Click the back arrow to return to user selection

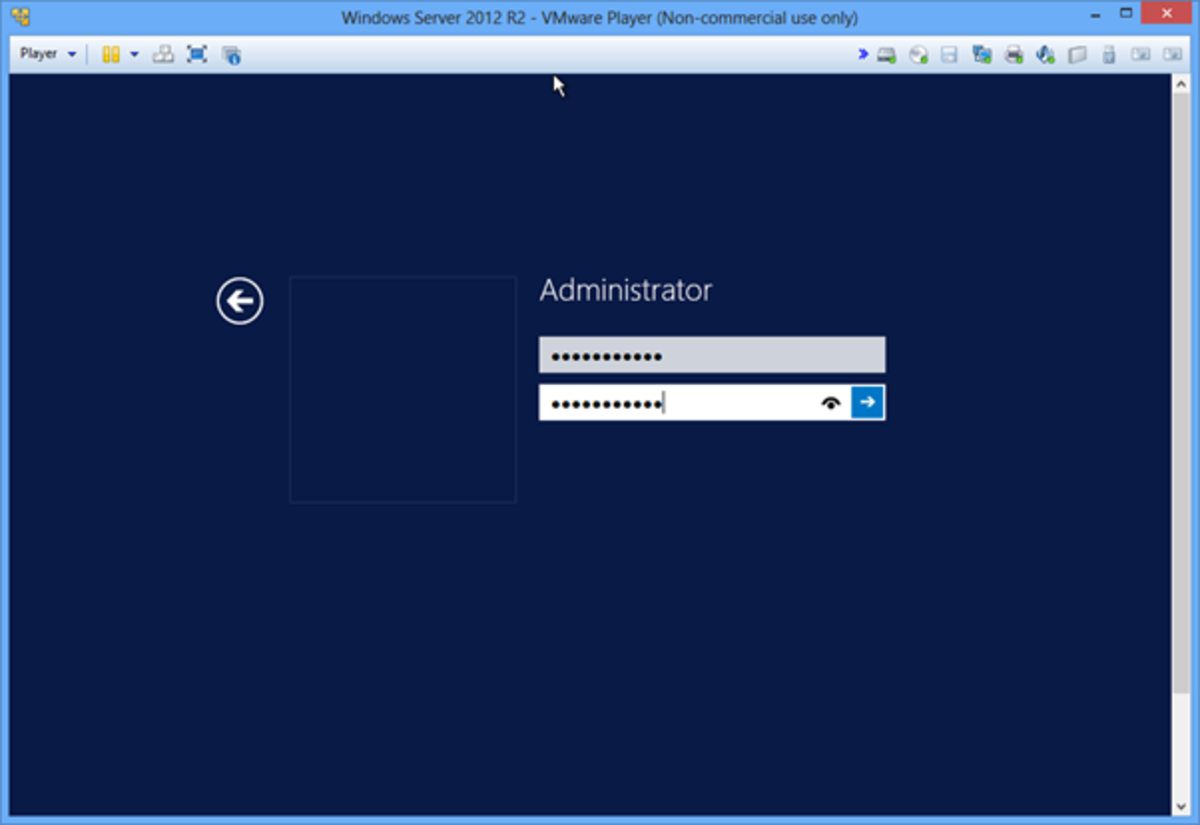pyautogui.click(x=238, y=300)
